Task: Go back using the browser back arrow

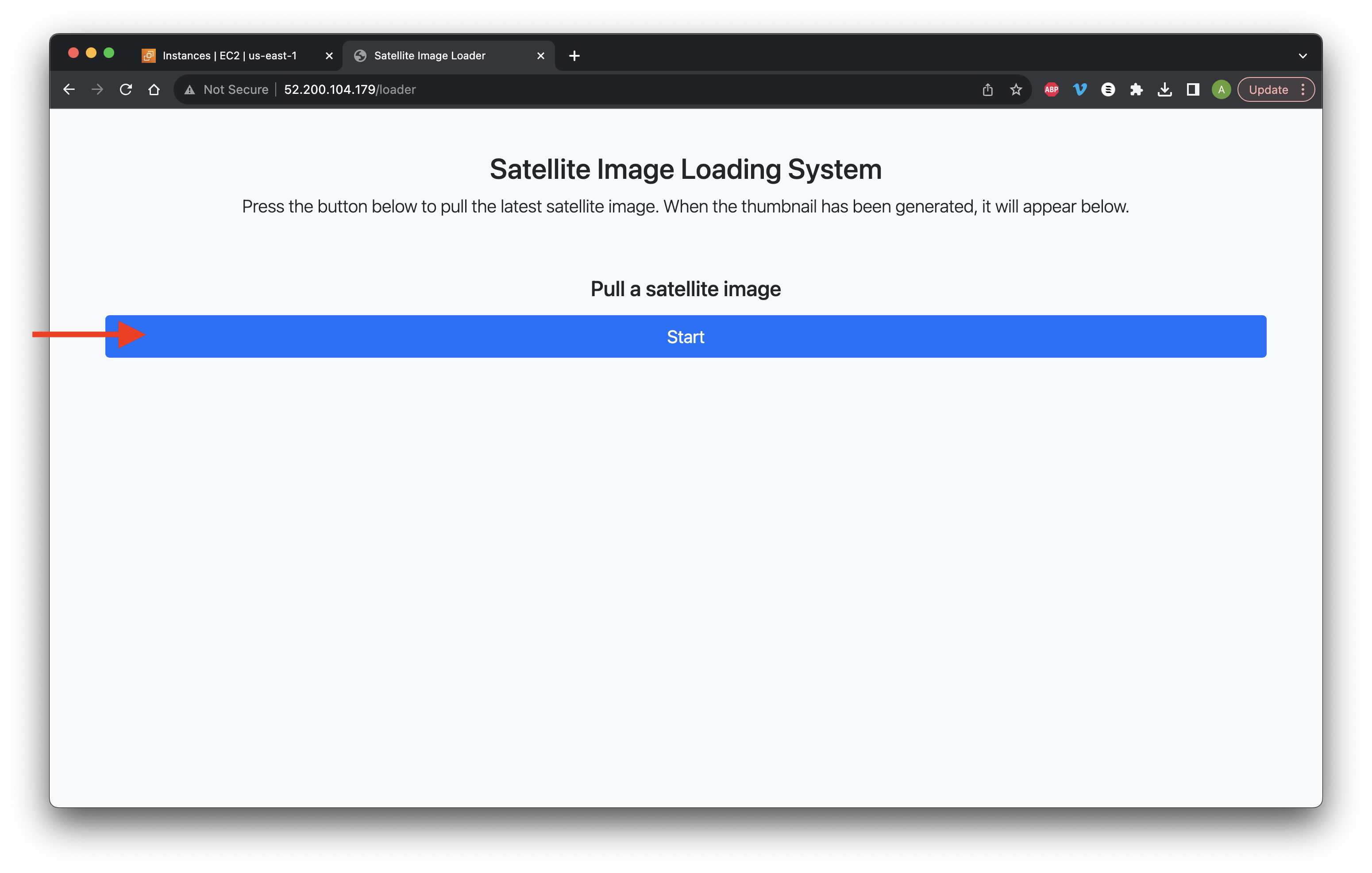Action: [69, 89]
